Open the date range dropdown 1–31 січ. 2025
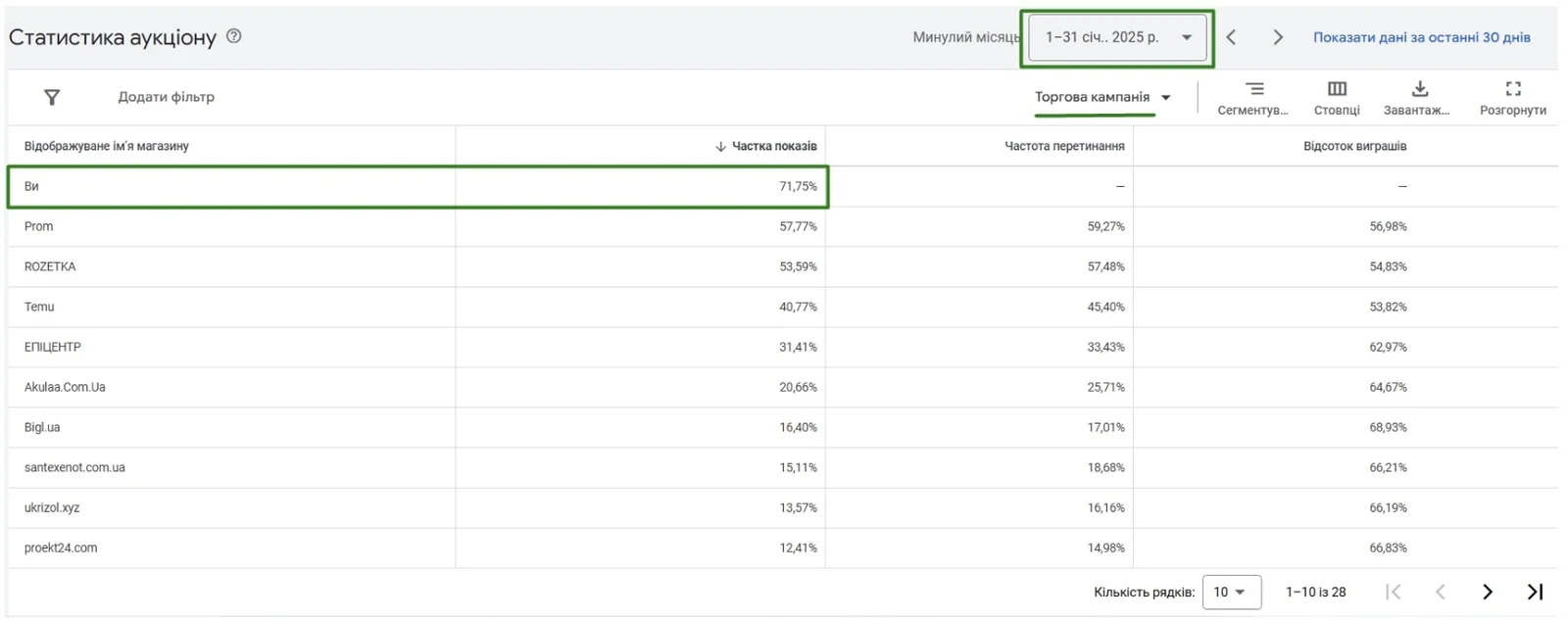1568x620 pixels. point(1117,37)
